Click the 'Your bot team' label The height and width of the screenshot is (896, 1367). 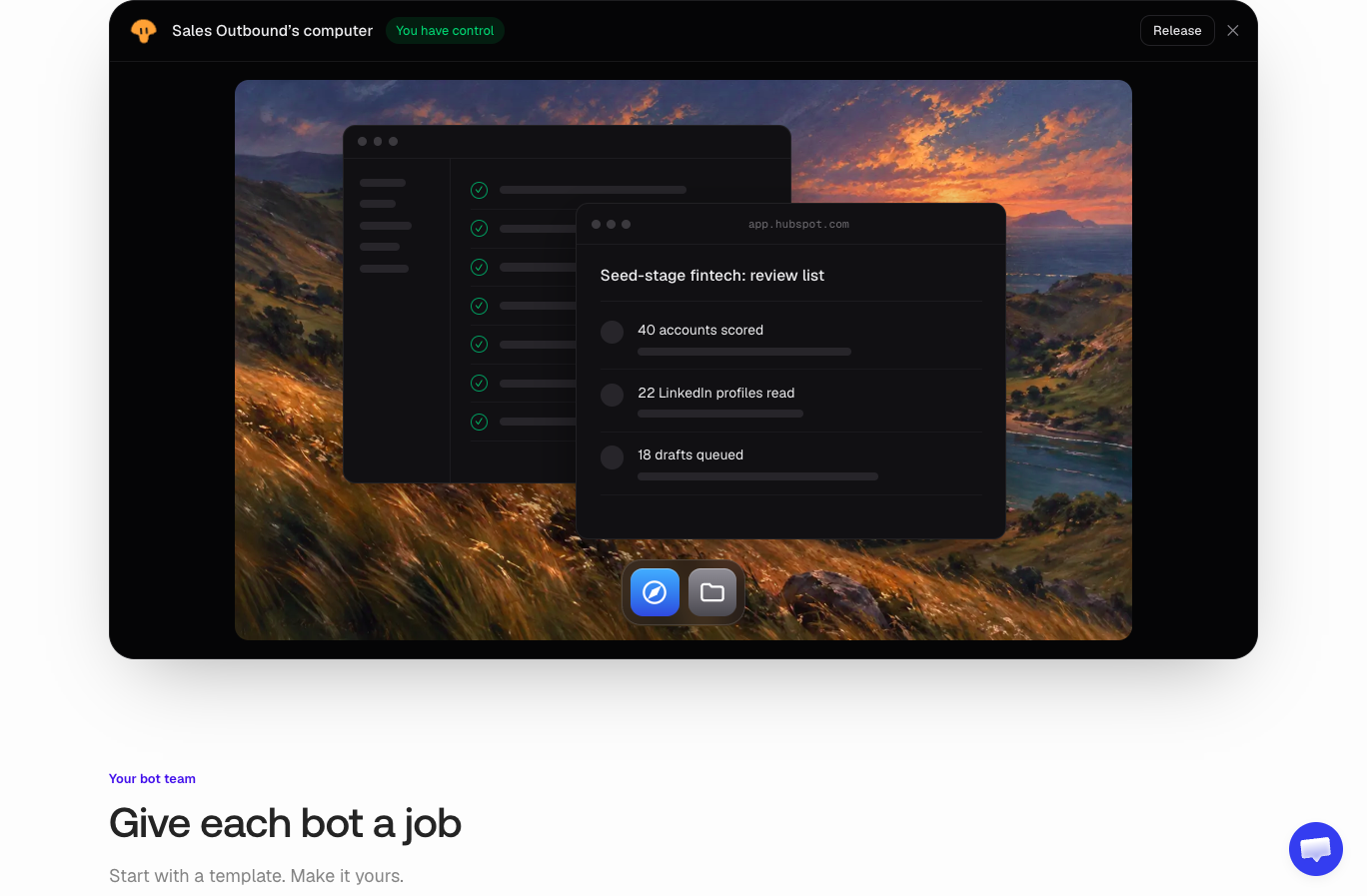[152, 779]
